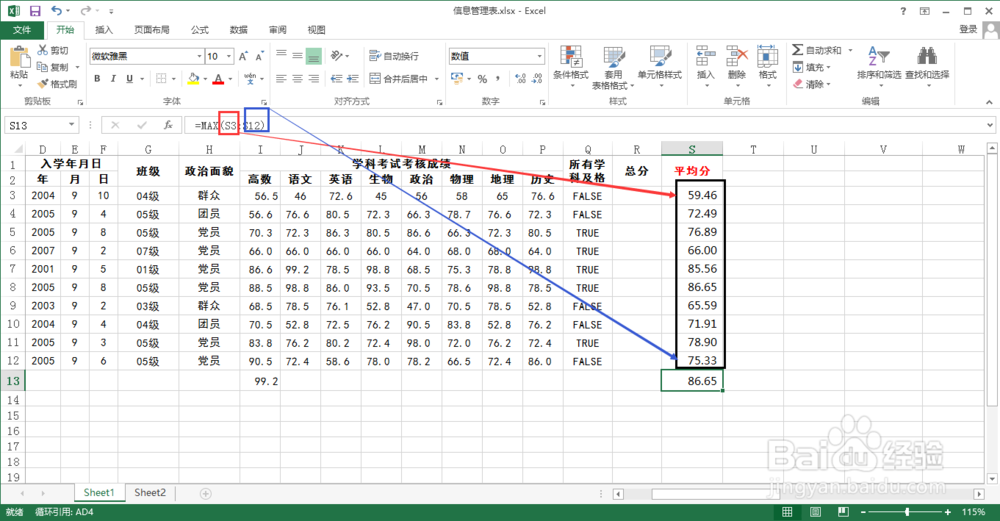
Task: Toggle Wrap Text (自动换行)
Action: coord(394,56)
